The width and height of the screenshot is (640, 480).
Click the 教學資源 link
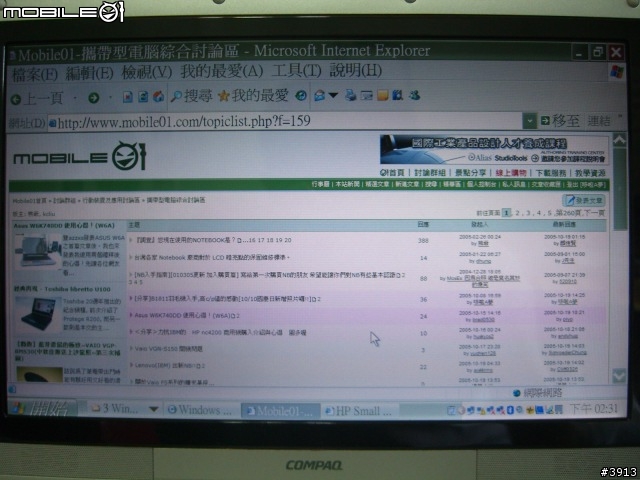pyautogui.click(x=590, y=173)
